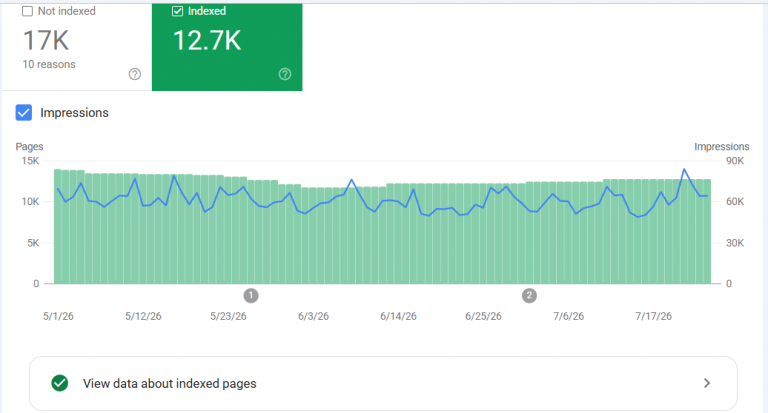Click help icon in Not indexed card
Image resolution: width=768 pixels, height=413 pixels.
135,74
